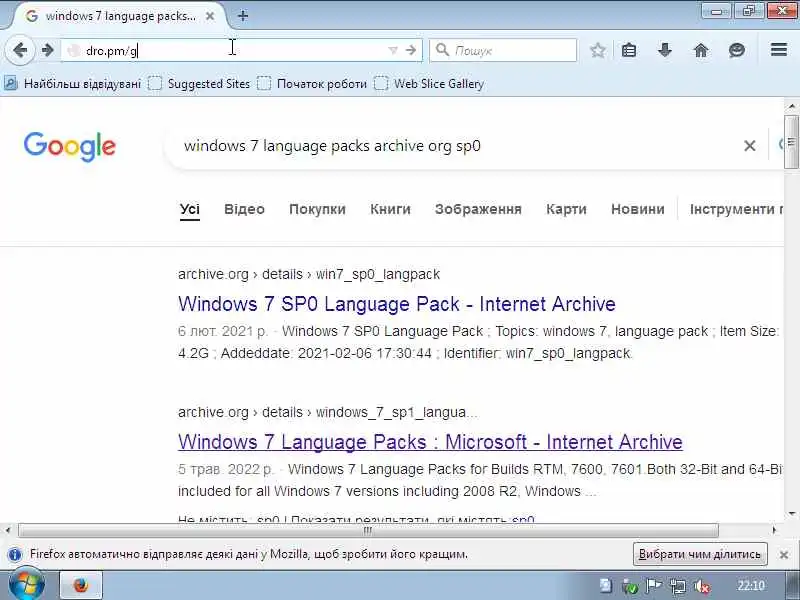Click the win7_sp0_langpack breadcrumb URL
800x600 pixels.
(378, 274)
